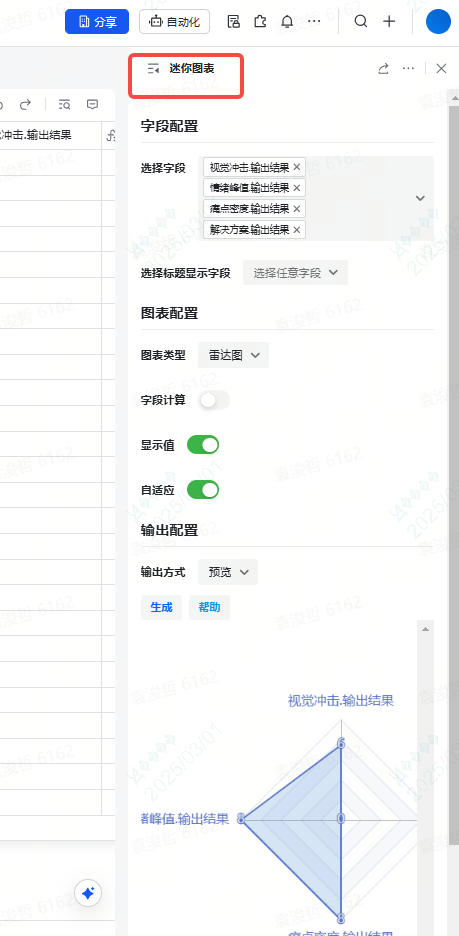The height and width of the screenshot is (936, 459).
Task: Click the plus add icon in top bar
Action: tap(389, 21)
